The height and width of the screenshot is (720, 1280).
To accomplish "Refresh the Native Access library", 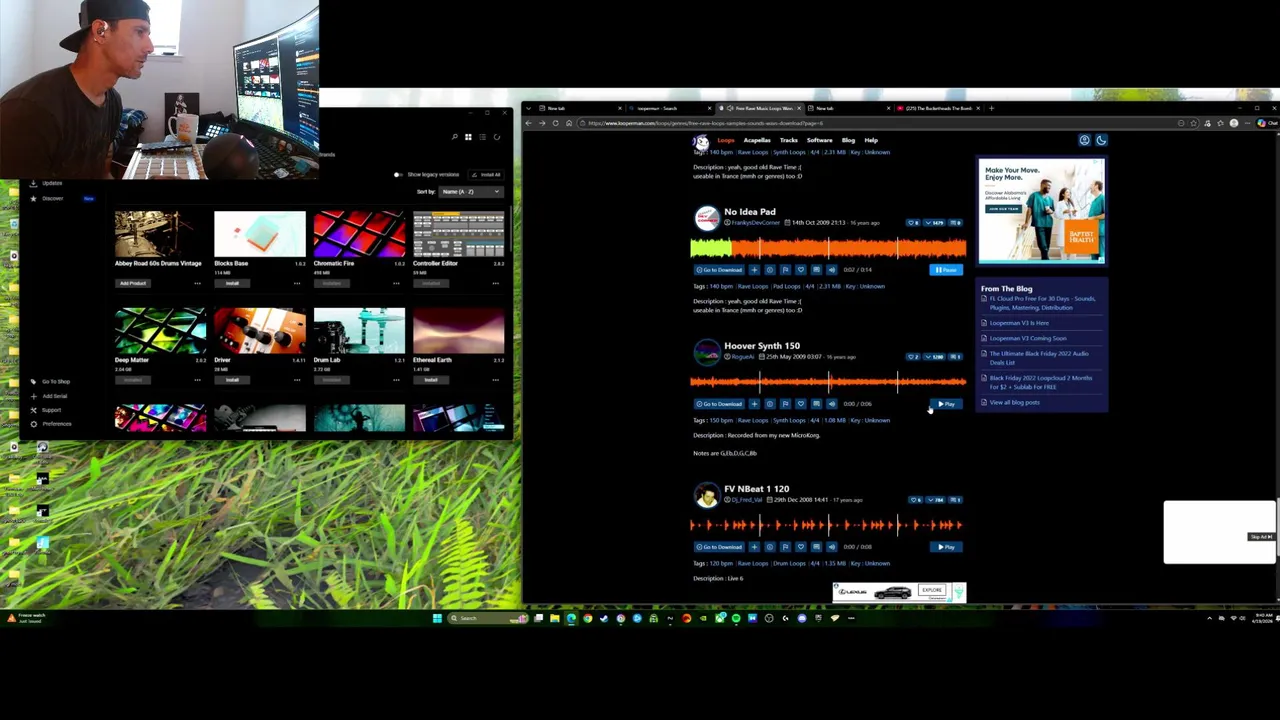I will 496,137.
